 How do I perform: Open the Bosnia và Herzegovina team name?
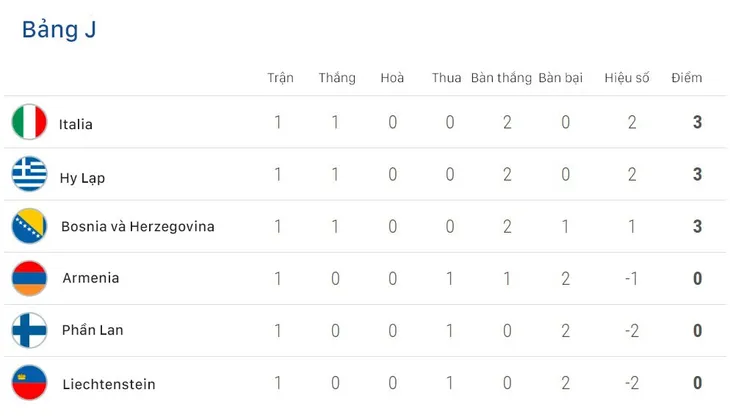(x=138, y=227)
